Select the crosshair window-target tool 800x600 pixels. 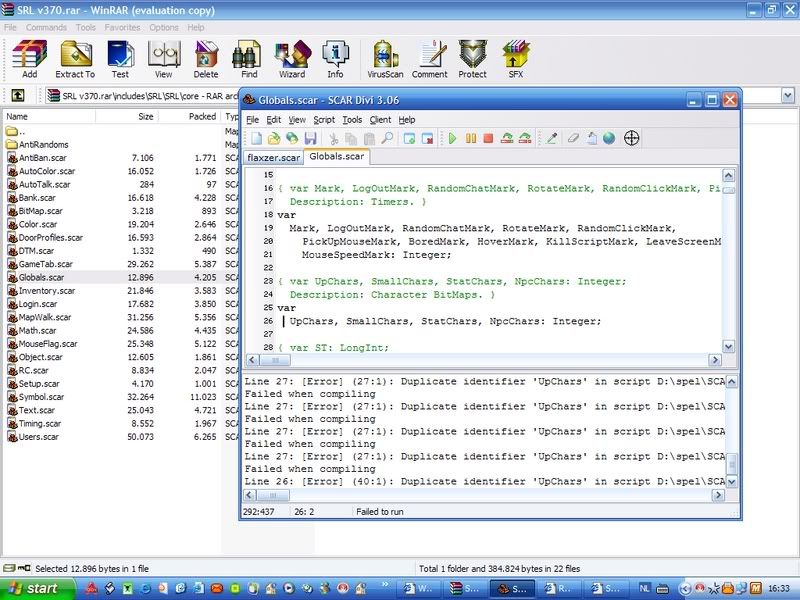click(x=632, y=138)
